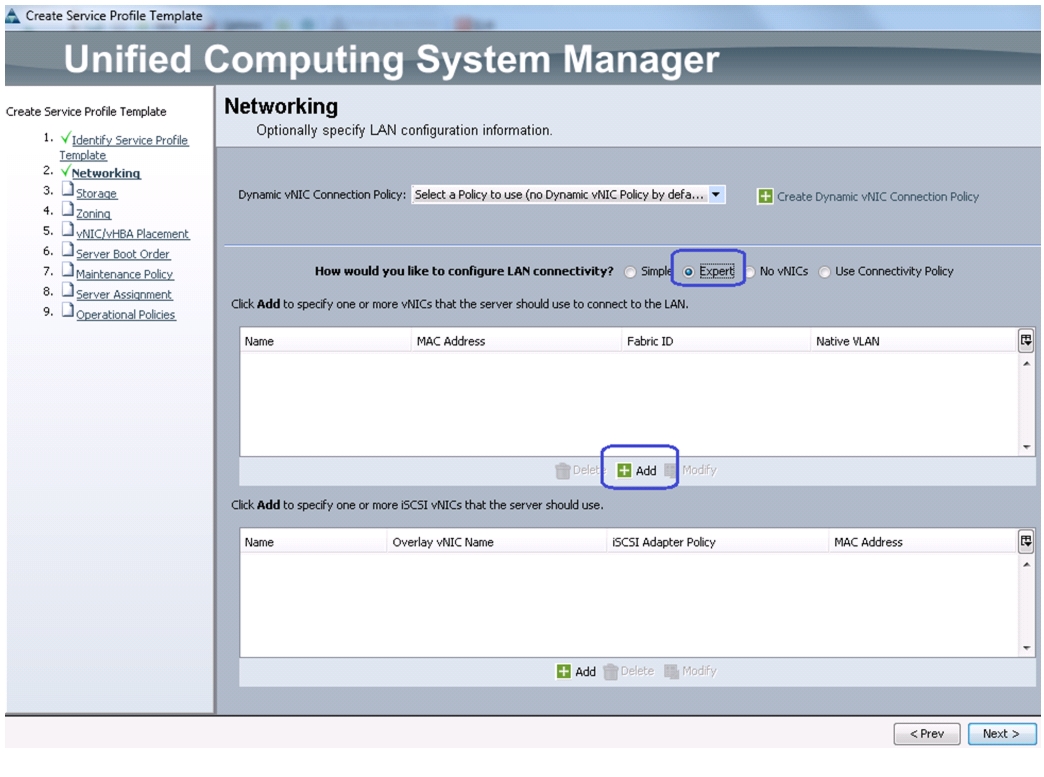Click the green checkmark beside Networking step

[x=65, y=171]
